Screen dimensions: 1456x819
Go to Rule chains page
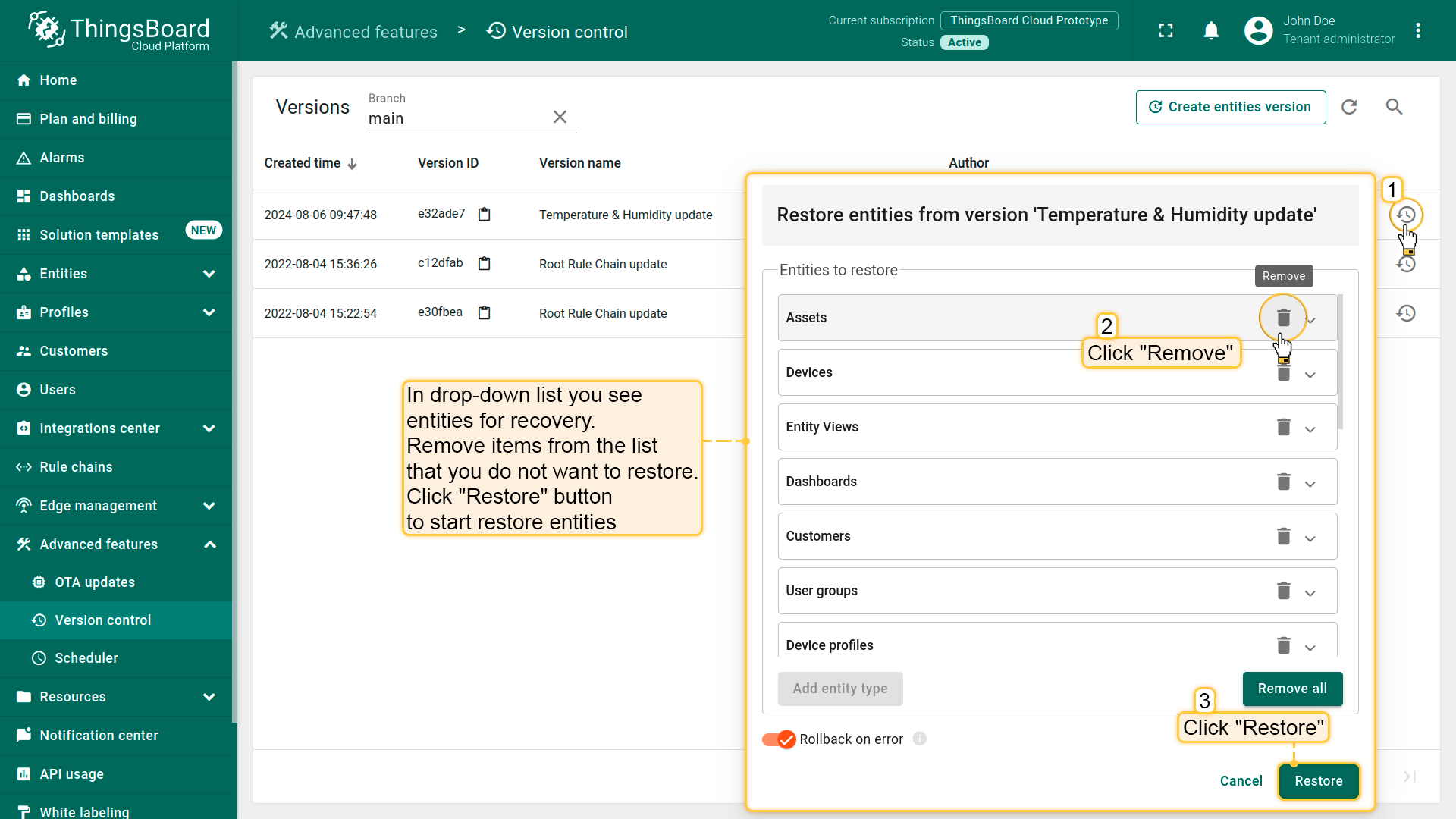76,467
